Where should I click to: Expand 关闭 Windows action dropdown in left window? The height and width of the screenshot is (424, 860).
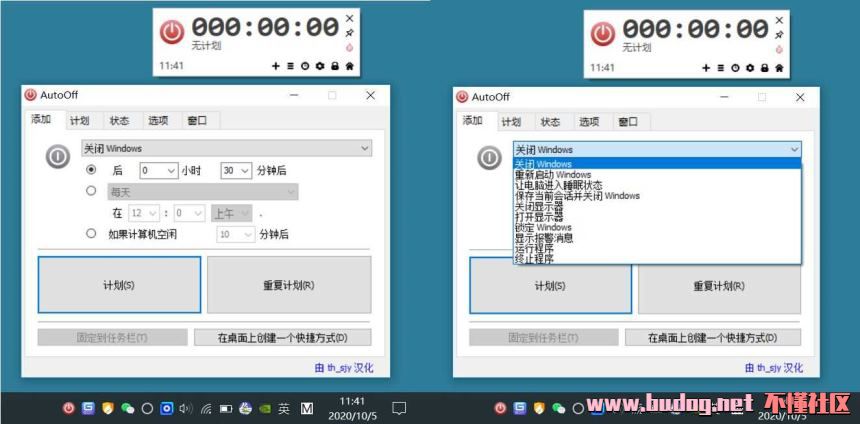227,148
